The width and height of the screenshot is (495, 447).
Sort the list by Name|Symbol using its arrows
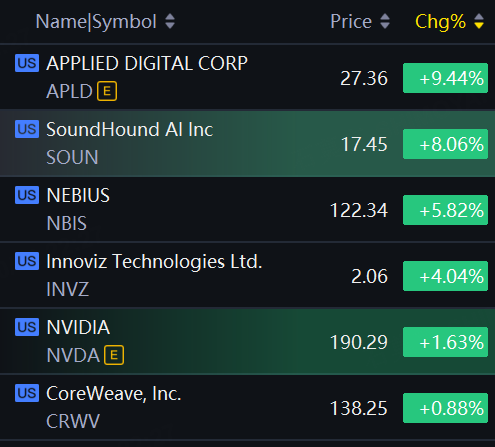click(x=170, y=21)
